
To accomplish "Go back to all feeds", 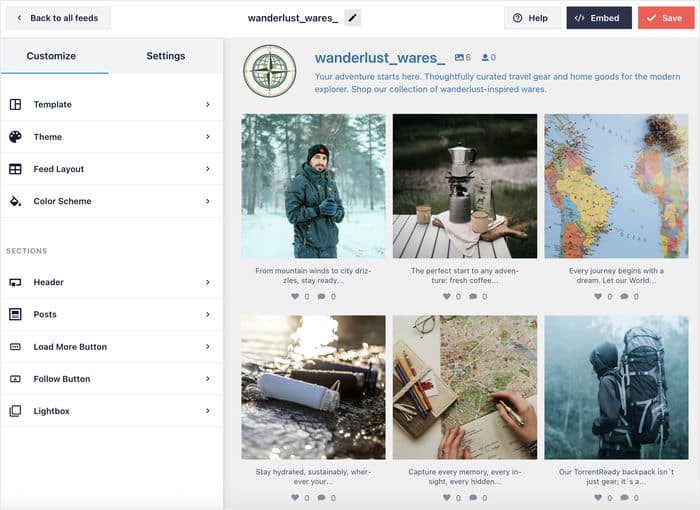I will [x=58, y=18].
